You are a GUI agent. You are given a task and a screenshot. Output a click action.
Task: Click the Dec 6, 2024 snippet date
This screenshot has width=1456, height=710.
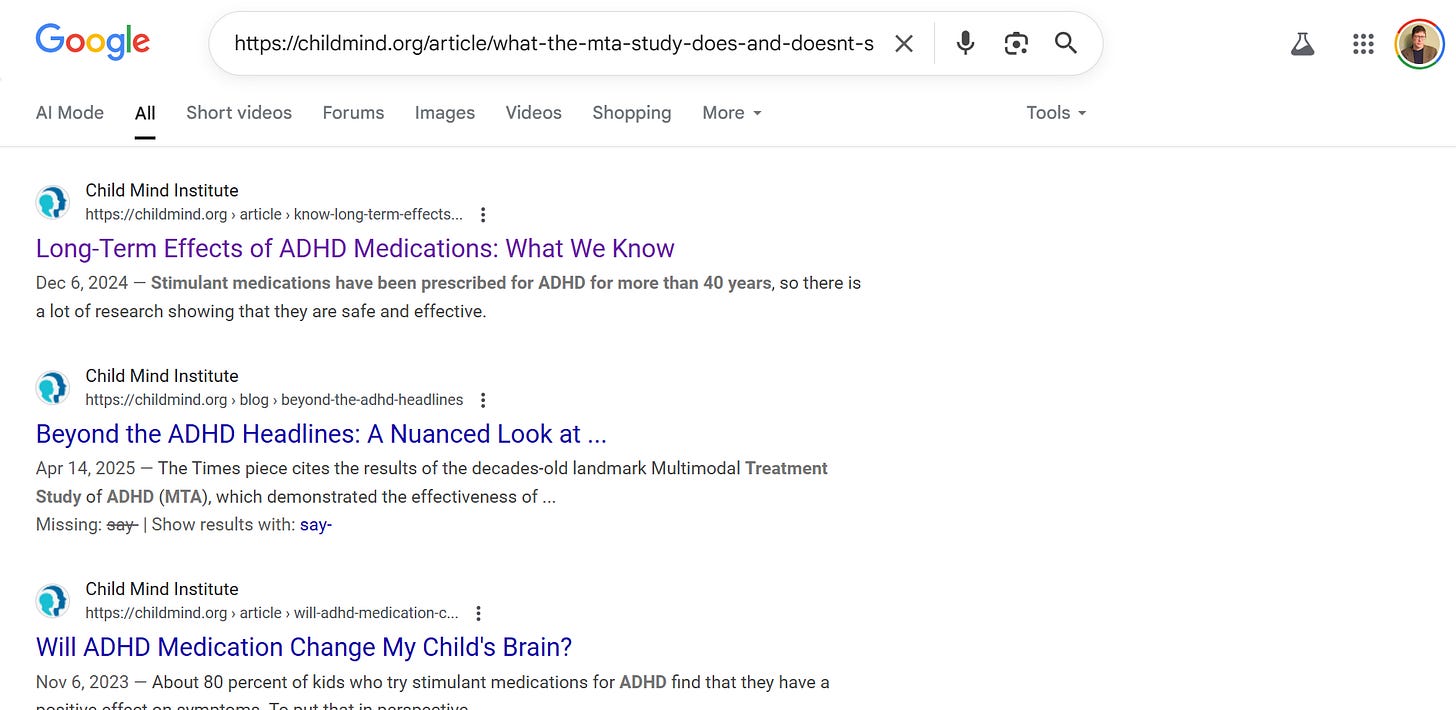82,283
